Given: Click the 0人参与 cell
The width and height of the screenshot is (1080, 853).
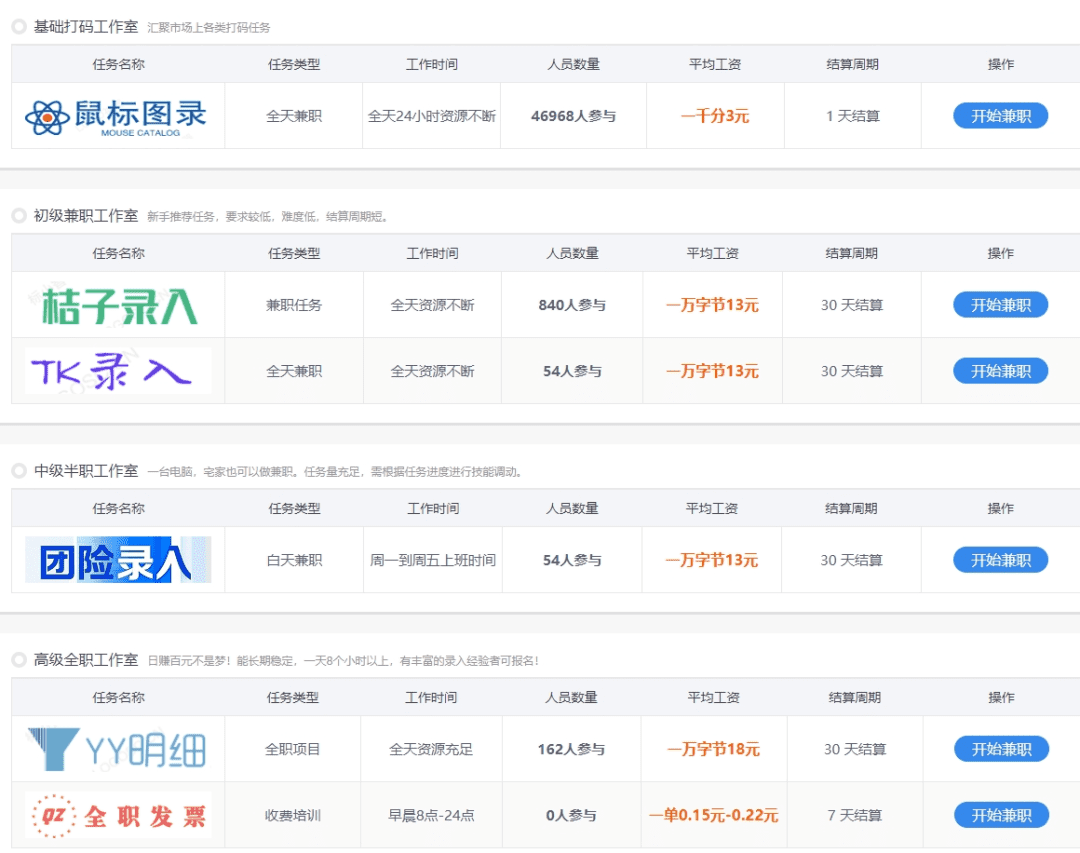Looking at the screenshot, I should [x=571, y=816].
